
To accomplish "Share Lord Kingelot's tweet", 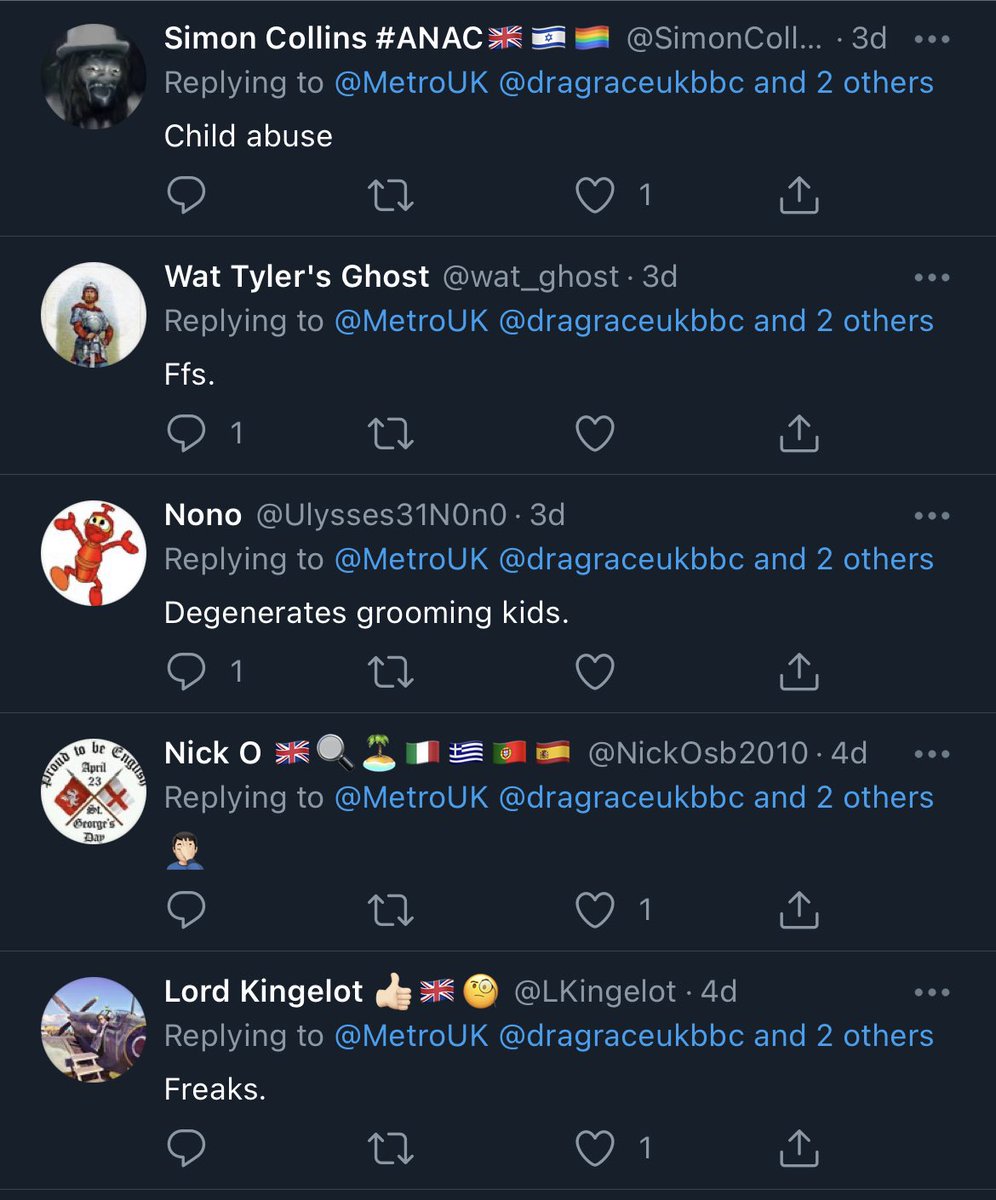I will tap(799, 1148).
